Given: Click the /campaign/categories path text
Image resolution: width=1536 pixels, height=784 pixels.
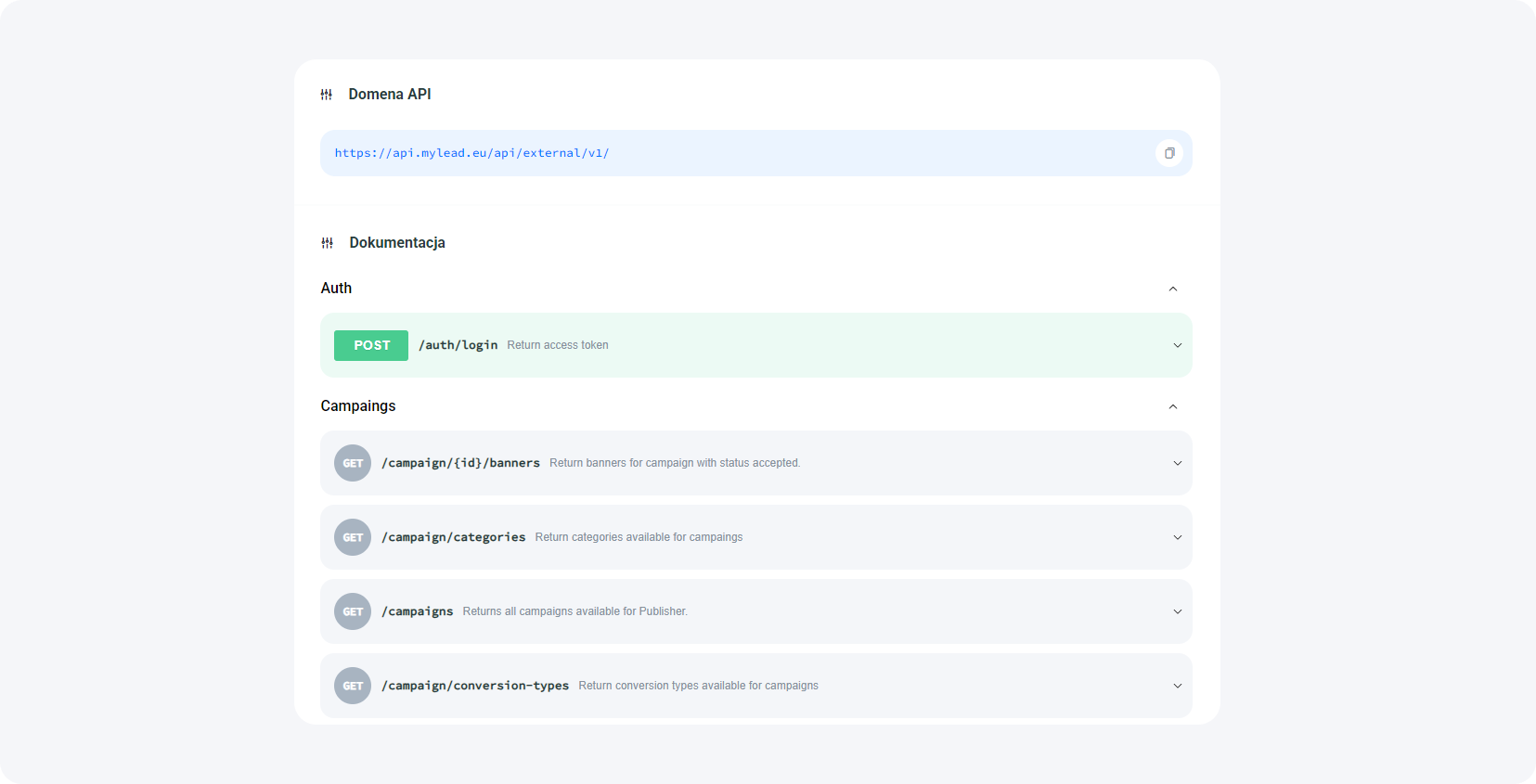Looking at the screenshot, I should point(453,537).
